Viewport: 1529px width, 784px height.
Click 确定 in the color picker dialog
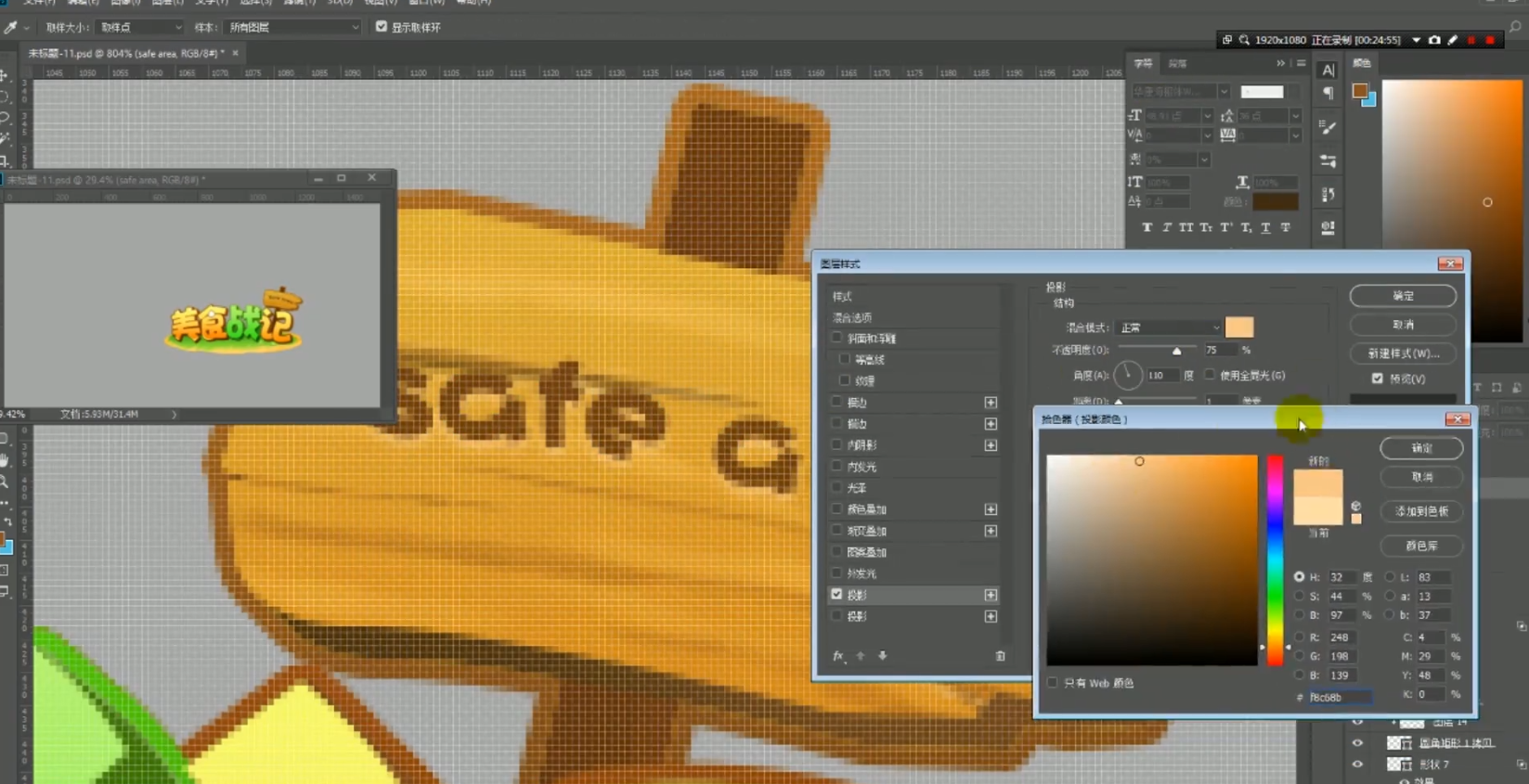1421,448
